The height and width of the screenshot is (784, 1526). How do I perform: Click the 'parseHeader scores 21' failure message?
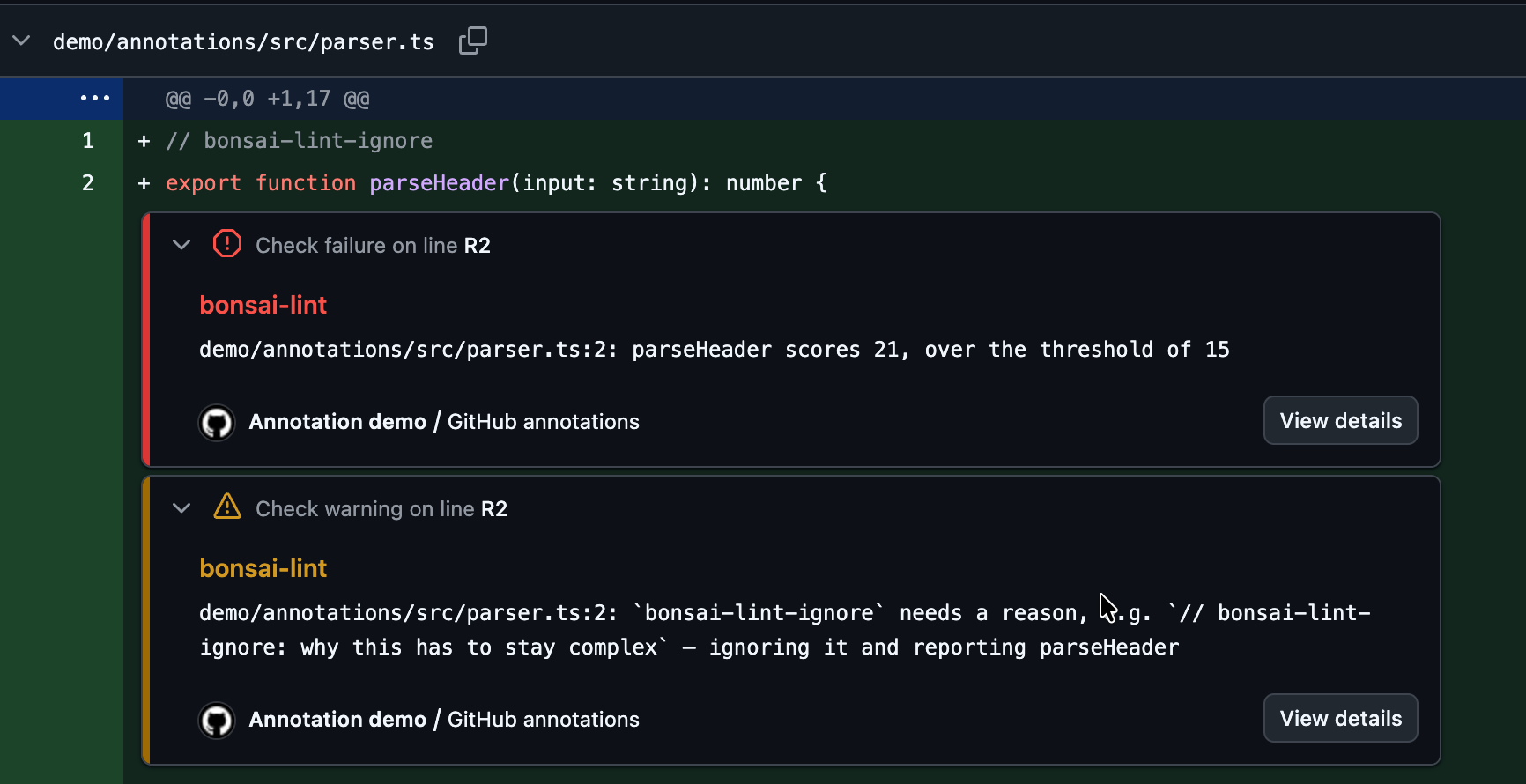click(x=714, y=350)
